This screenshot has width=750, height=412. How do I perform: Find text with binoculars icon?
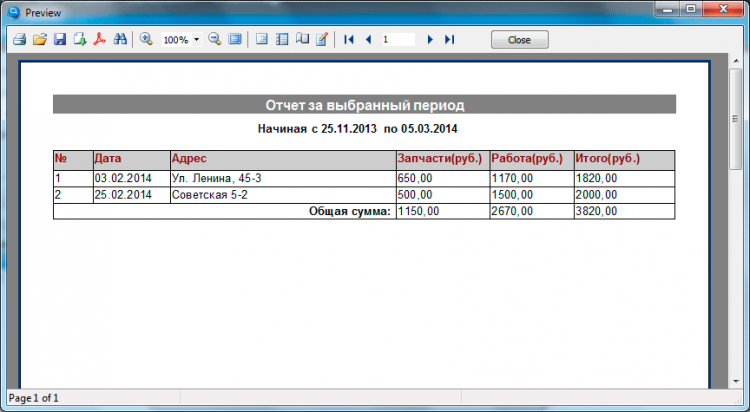[120, 39]
